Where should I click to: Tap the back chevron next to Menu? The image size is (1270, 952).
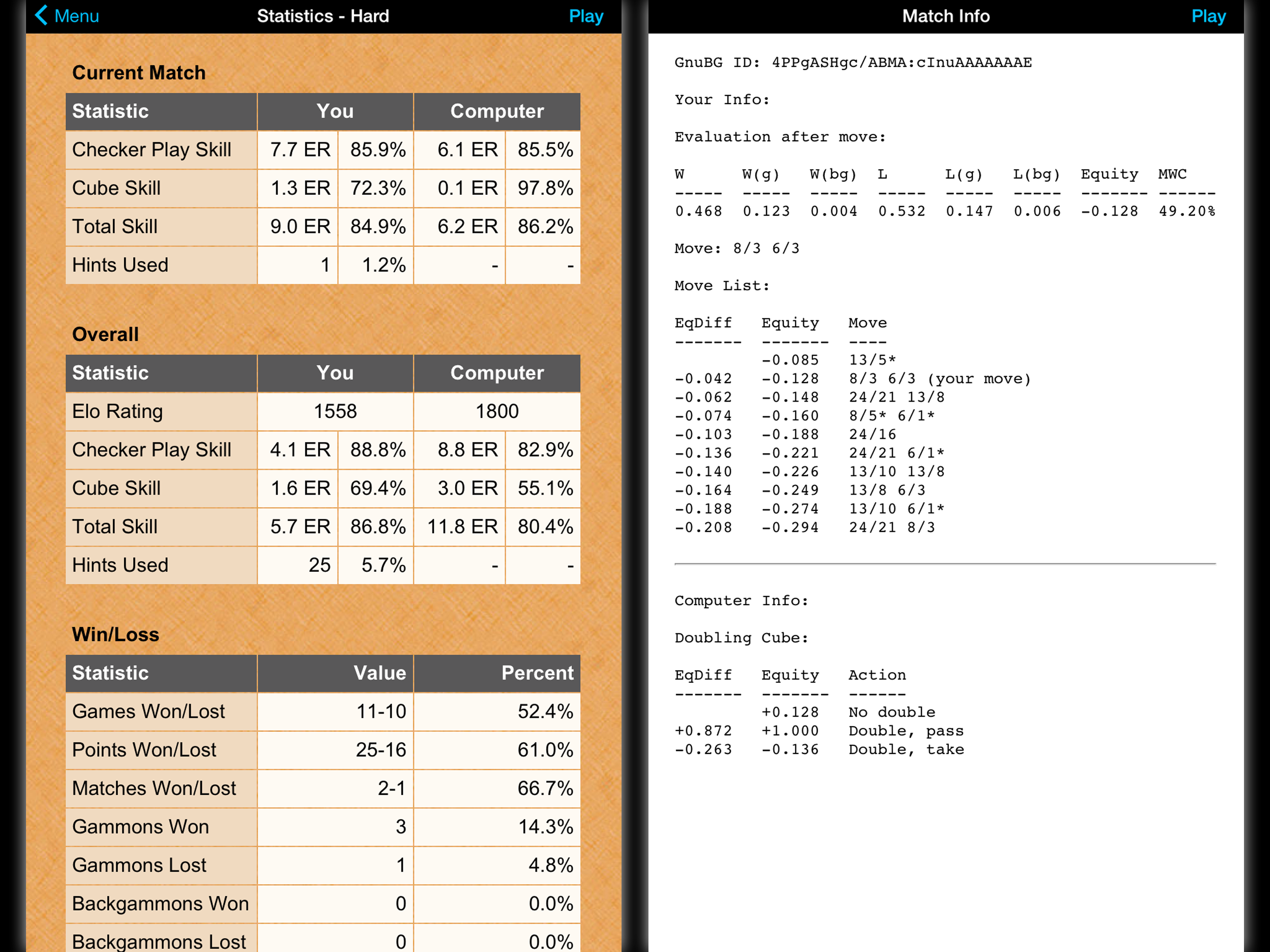pos(41,15)
